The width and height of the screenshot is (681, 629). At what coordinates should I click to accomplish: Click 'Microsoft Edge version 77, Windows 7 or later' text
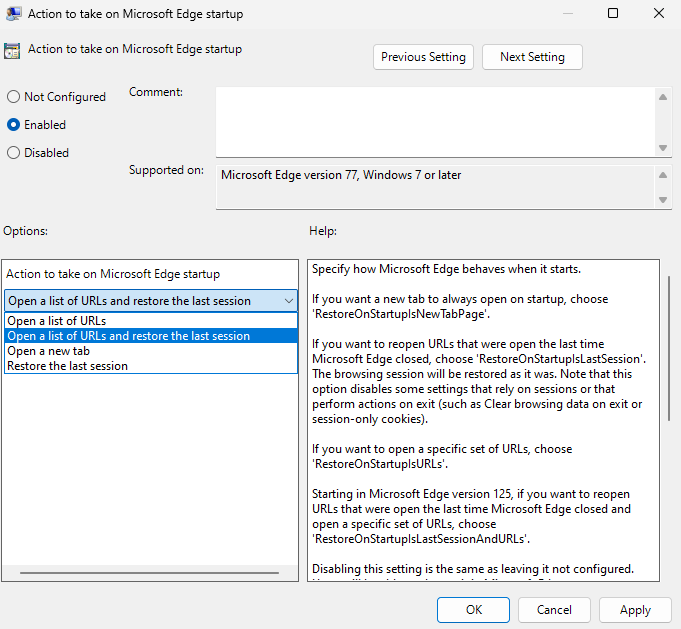click(341, 175)
